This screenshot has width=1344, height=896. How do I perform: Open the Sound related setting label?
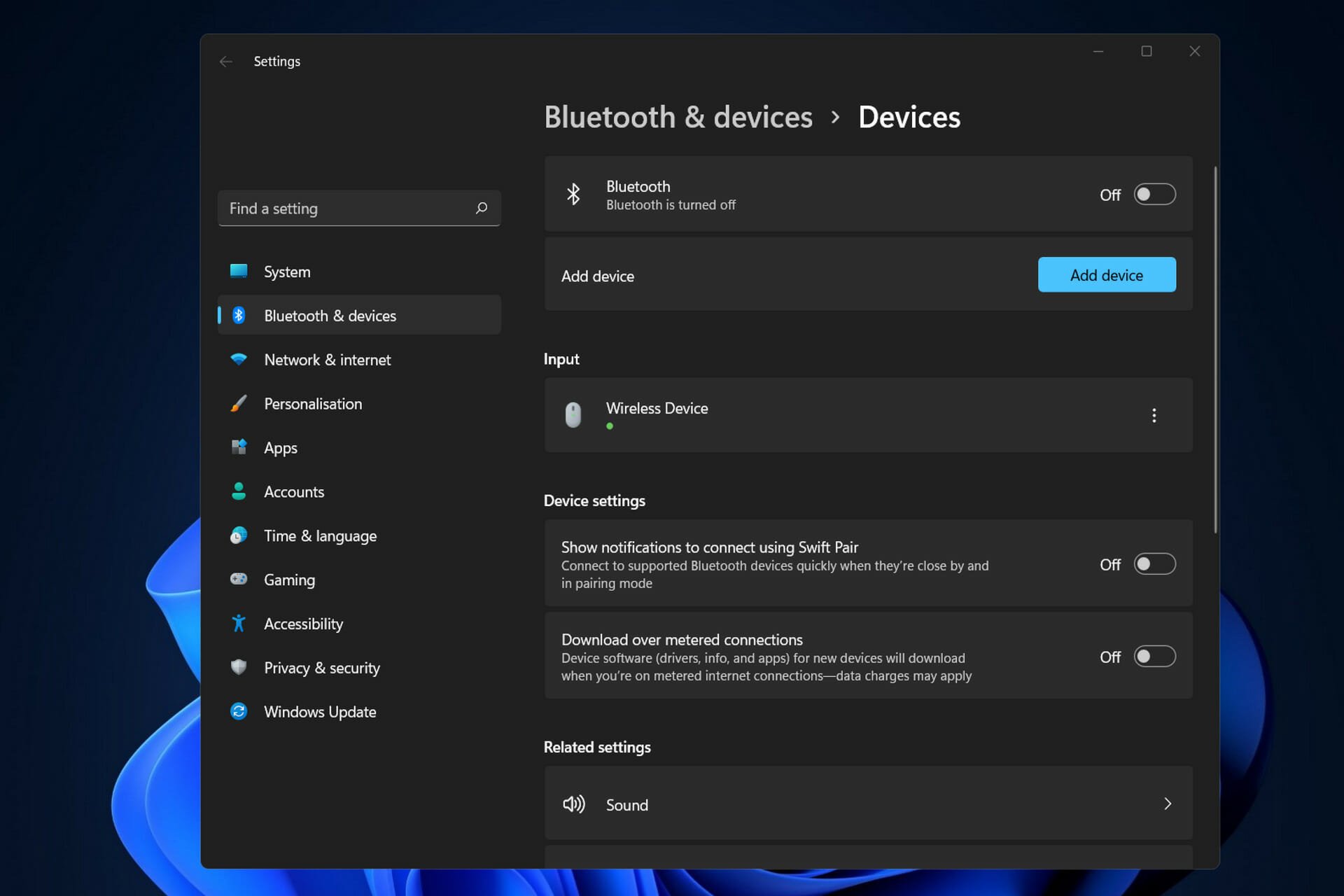[x=626, y=805]
